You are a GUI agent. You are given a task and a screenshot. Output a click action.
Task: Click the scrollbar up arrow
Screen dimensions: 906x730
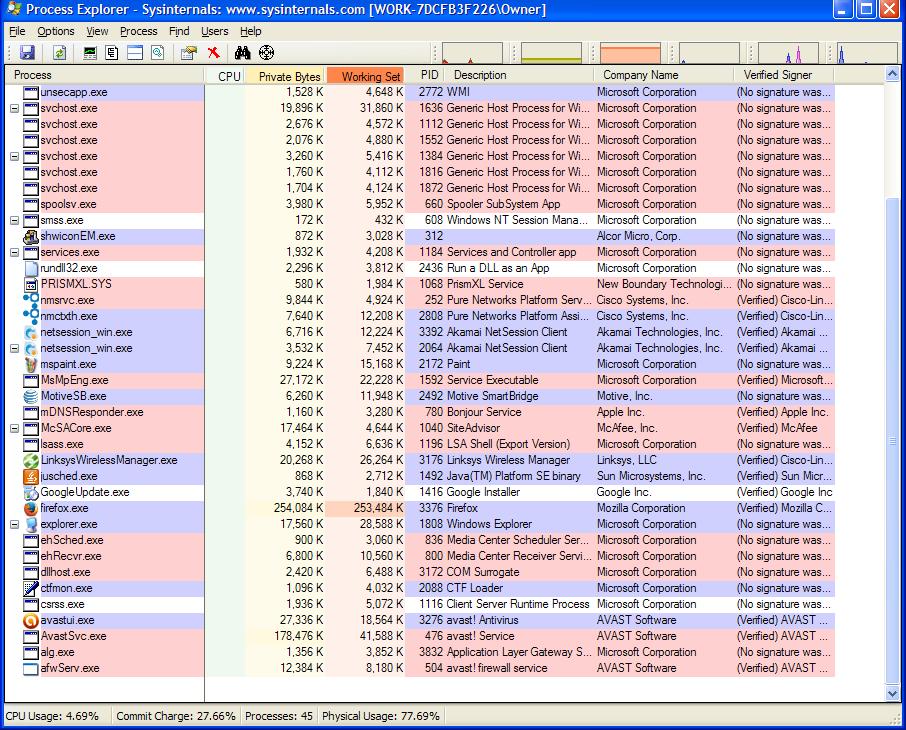(892, 74)
